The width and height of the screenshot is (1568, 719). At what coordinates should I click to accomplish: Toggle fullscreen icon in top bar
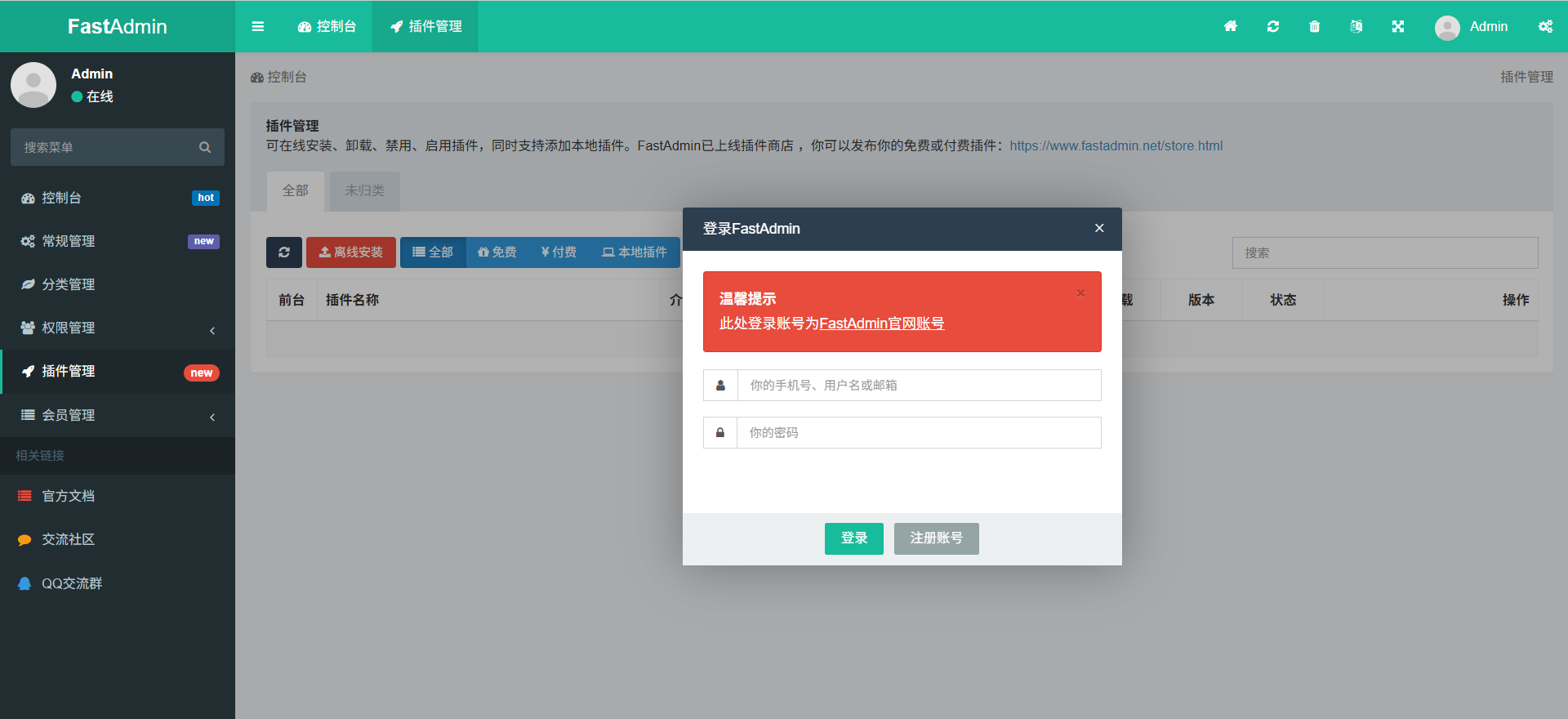pos(1398,26)
